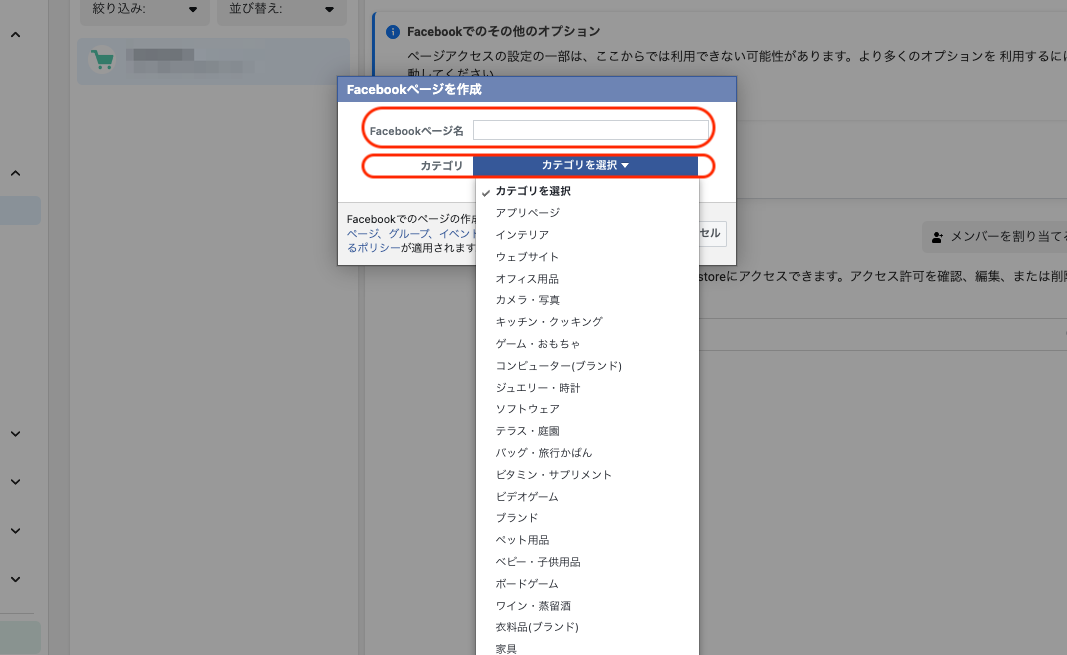1067x655 pixels.
Task: Choose アプリページ from category list
Action: [x=587, y=213]
